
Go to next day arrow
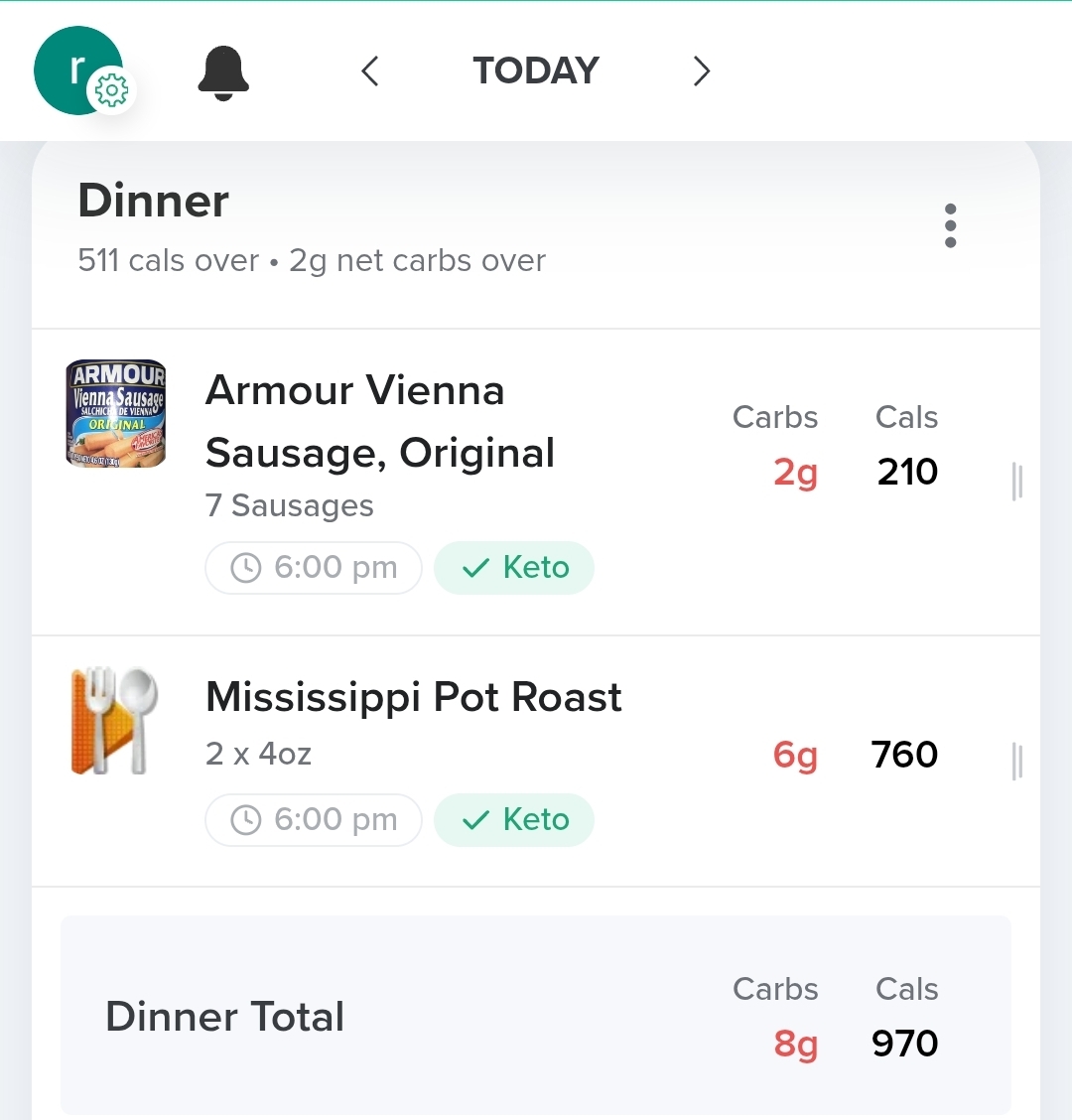[701, 71]
